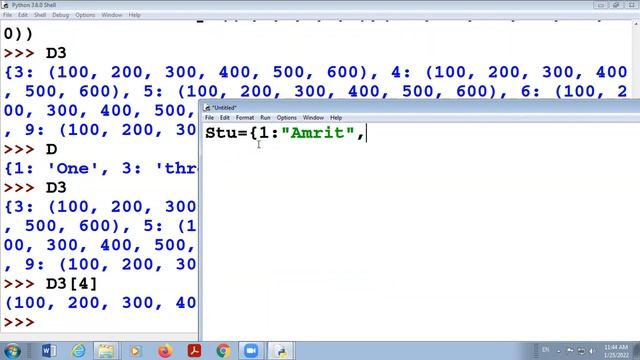Image resolution: width=640 pixels, height=360 pixels.
Task: Open Windows Media Player from taskbar
Action: point(135,351)
